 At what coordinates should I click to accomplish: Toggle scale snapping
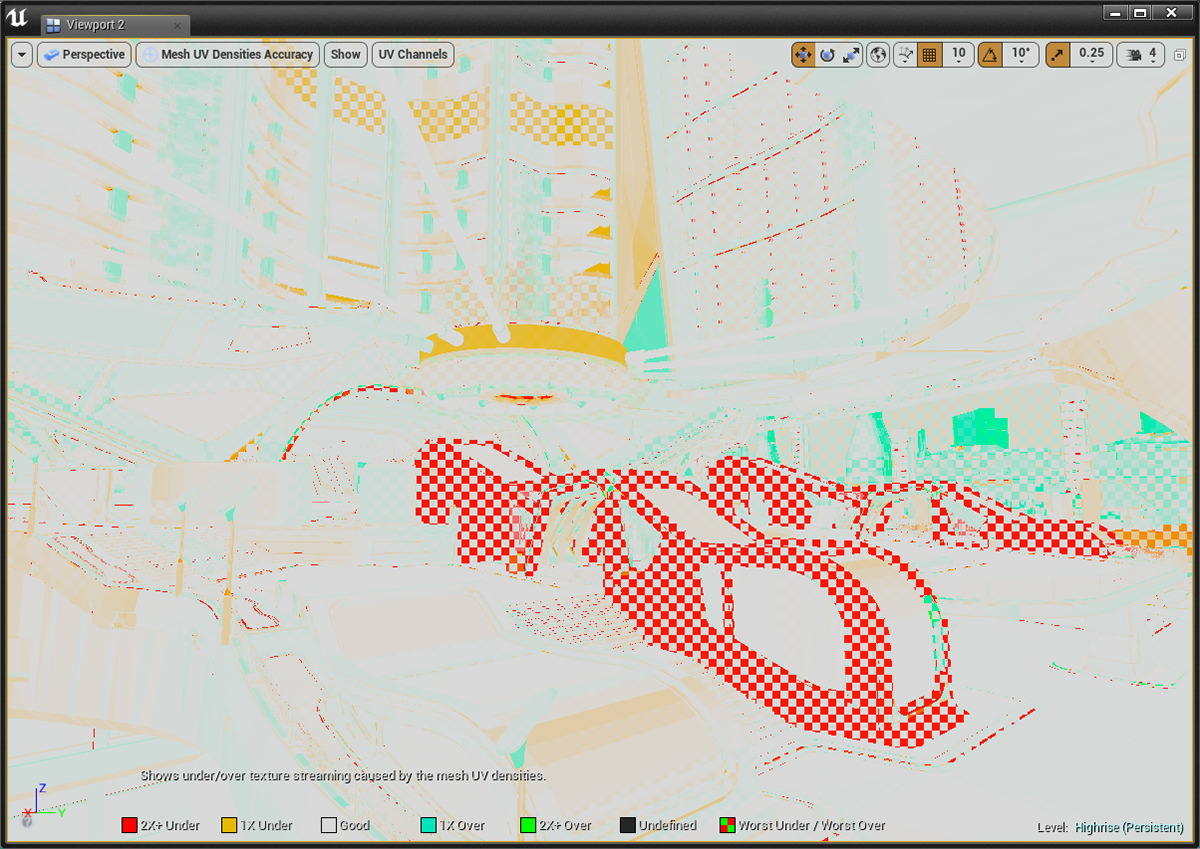click(1058, 55)
